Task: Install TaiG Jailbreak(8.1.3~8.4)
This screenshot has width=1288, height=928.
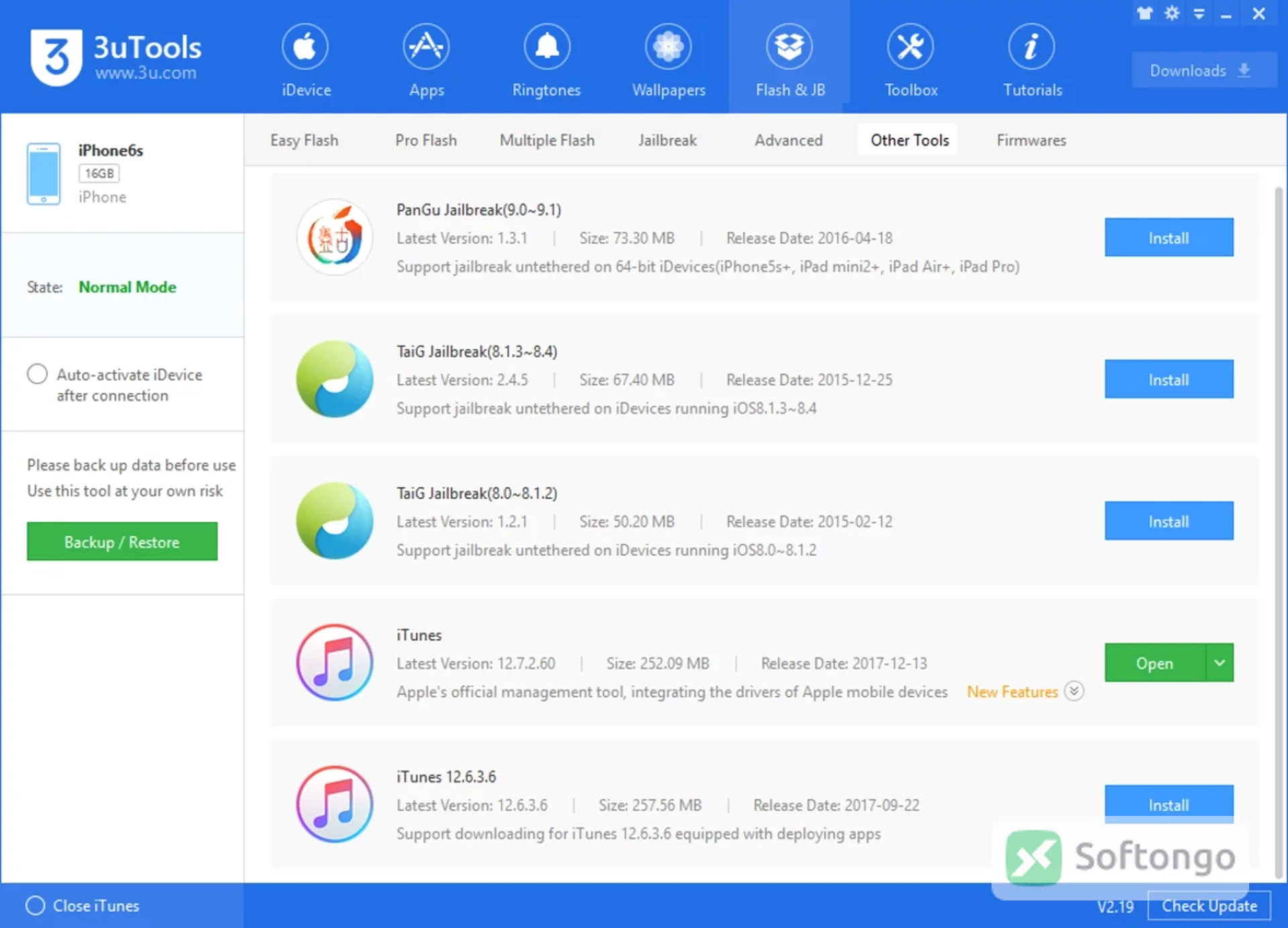Action: point(1169,379)
